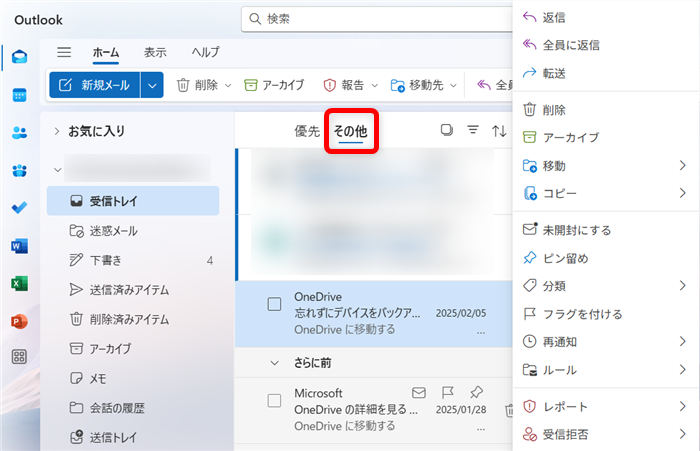Open the People contacts icon
This screenshot has height=451, width=700.
pos(19,132)
